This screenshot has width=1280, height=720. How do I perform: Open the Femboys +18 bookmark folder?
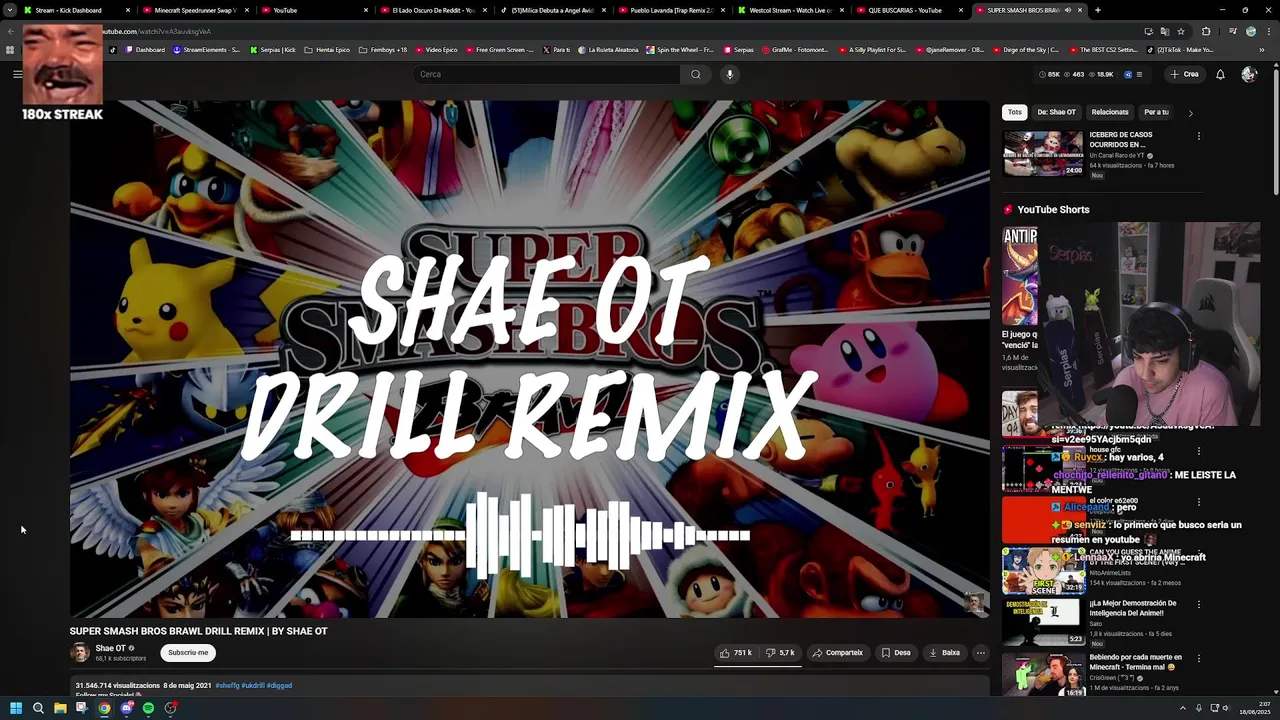pos(383,49)
